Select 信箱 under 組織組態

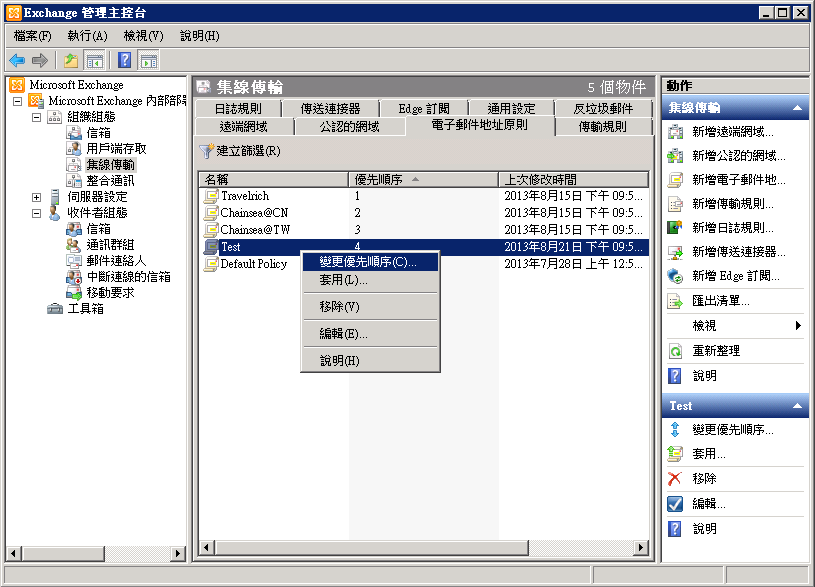click(x=98, y=133)
